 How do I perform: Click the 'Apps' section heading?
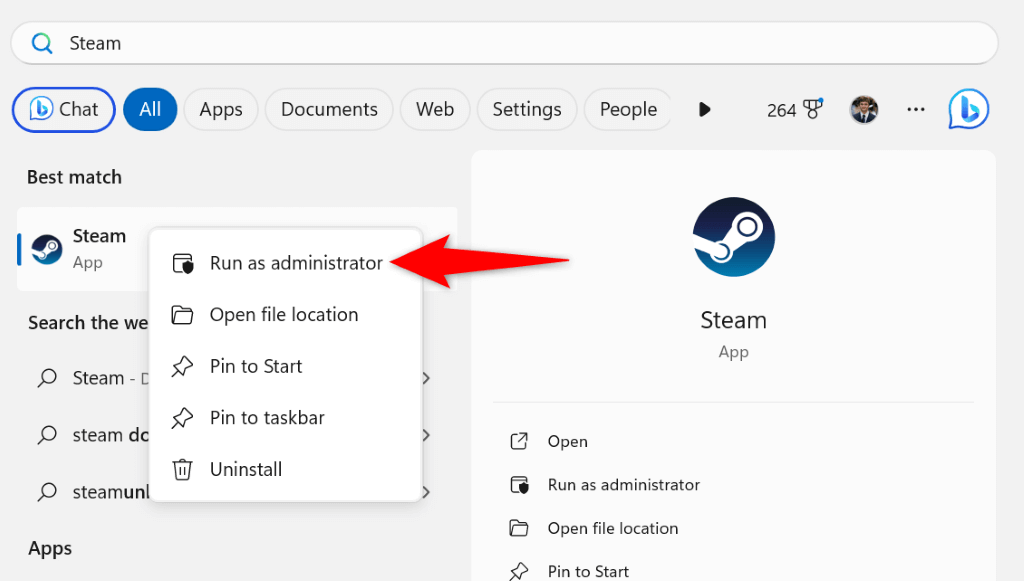click(50, 549)
